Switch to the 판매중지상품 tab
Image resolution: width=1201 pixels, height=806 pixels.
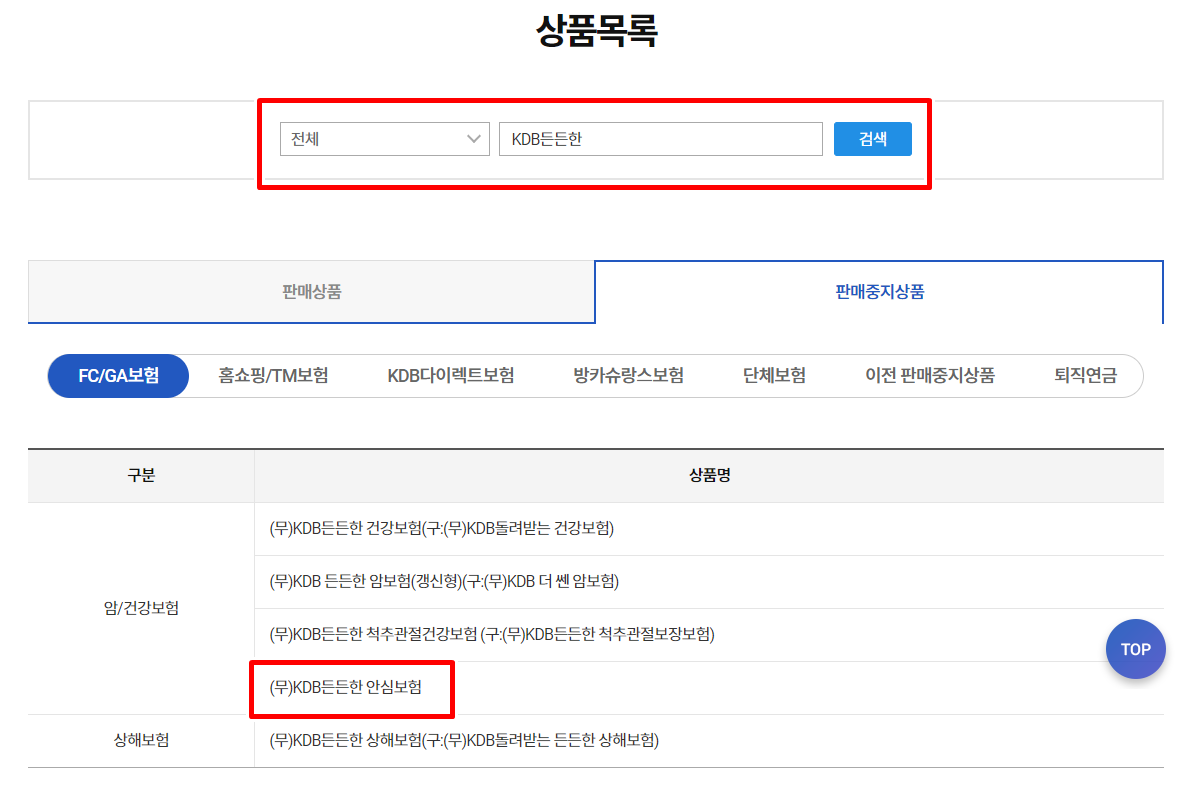click(880, 292)
